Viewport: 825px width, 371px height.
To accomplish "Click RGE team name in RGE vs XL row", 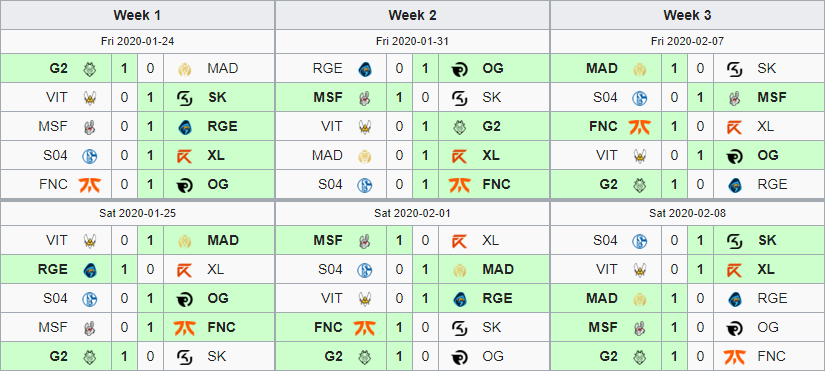I will [x=53, y=269].
